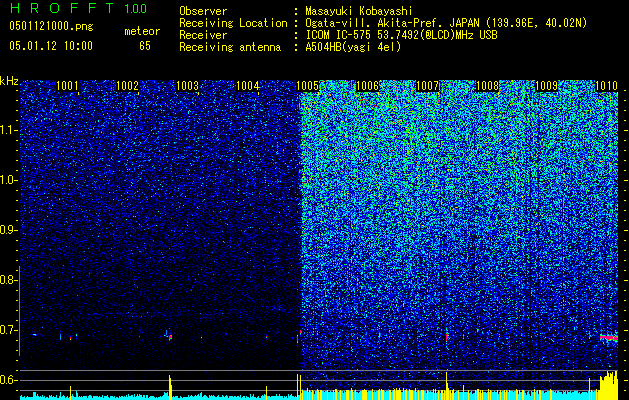Click the date stamp 05.01.12 10:00
Image resolution: width=629 pixels, height=400 pixels.
[51, 46]
